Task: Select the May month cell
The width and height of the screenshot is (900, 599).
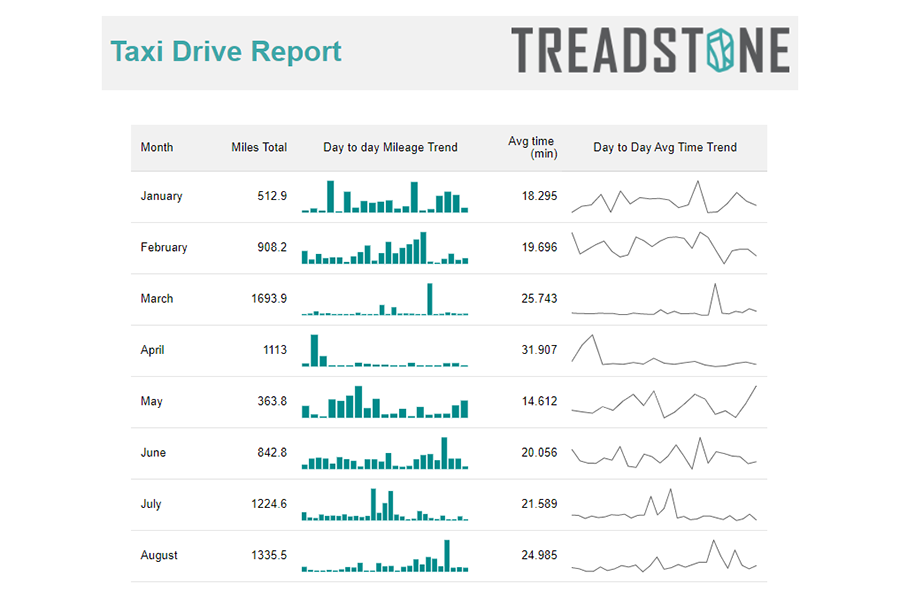Action: coord(152,401)
